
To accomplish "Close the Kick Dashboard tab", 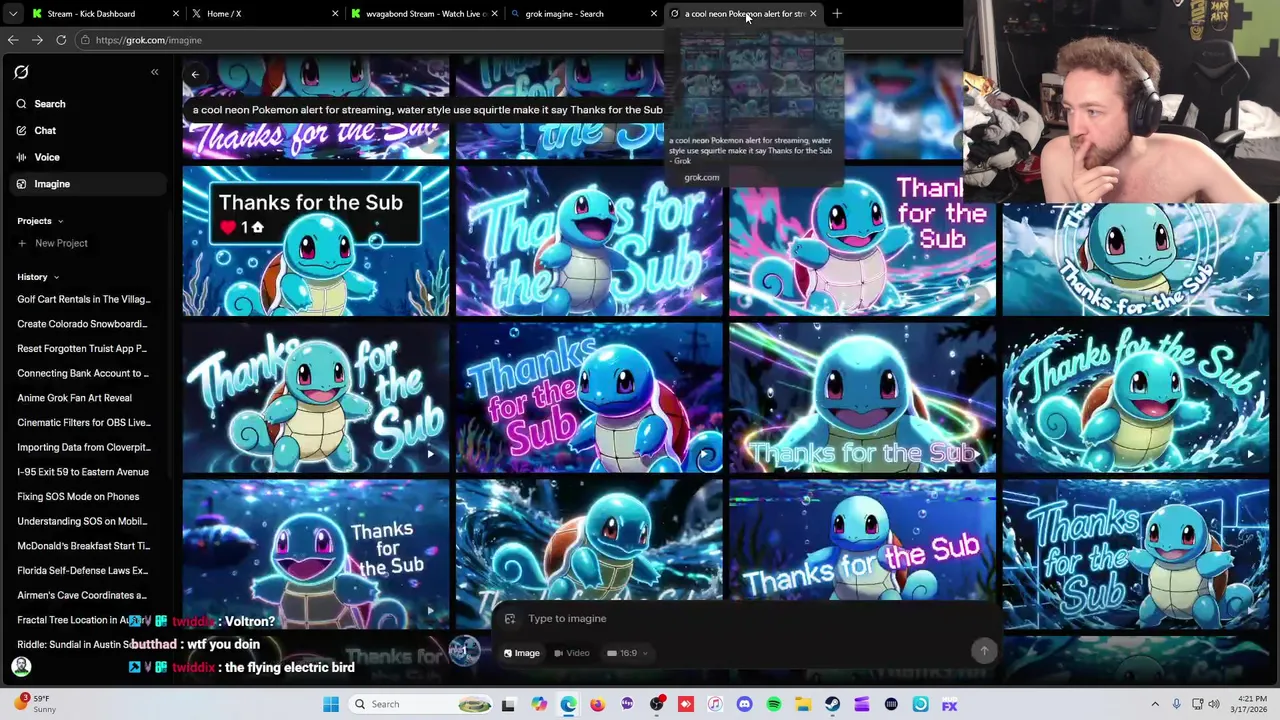I will click(x=176, y=14).
